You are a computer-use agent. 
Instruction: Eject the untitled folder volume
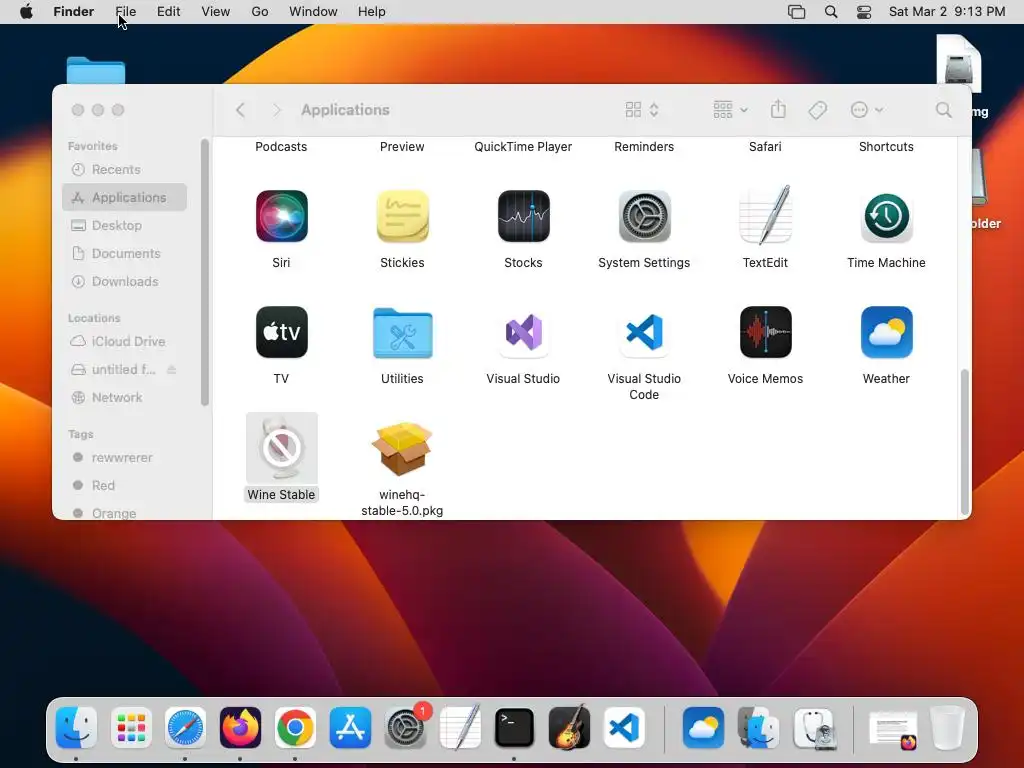[172, 370]
